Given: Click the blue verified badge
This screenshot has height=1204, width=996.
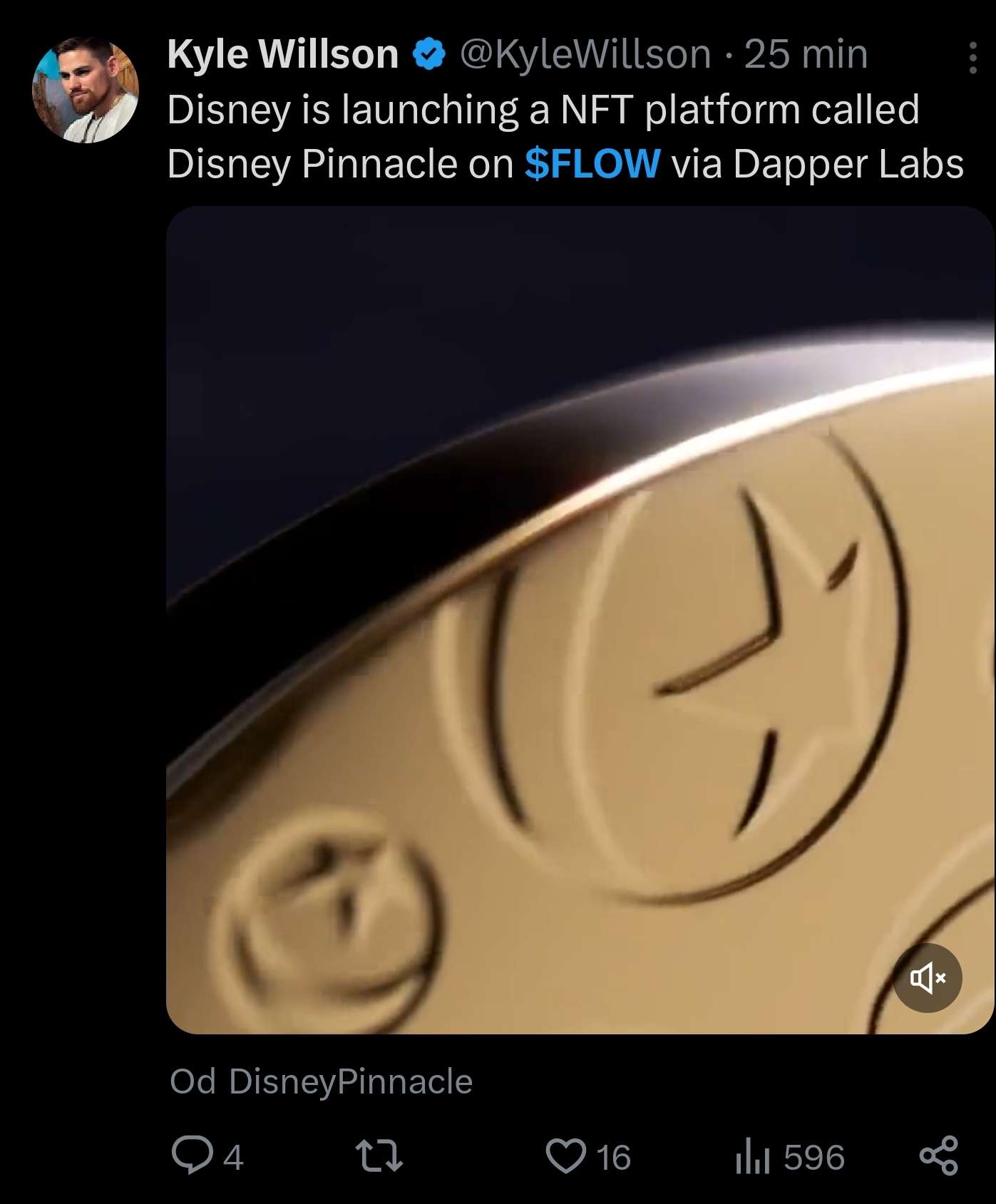Looking at the screenshot, I should (x=429, y=54).
